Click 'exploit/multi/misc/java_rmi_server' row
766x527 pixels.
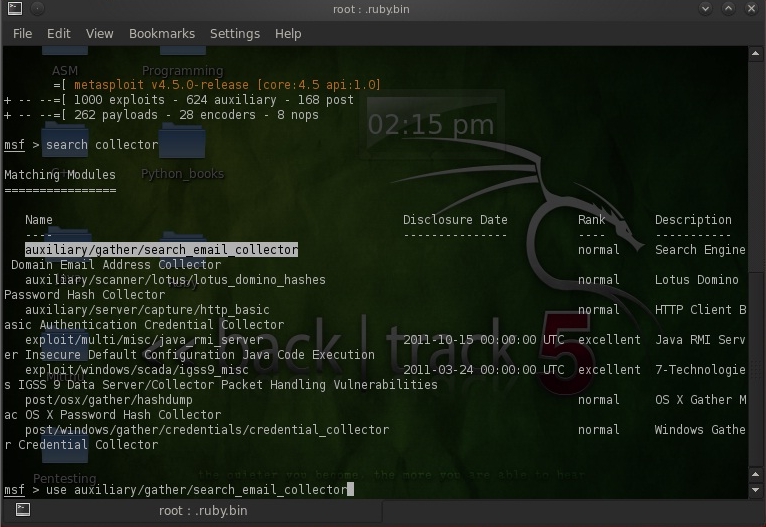click(x=144, y=339)
